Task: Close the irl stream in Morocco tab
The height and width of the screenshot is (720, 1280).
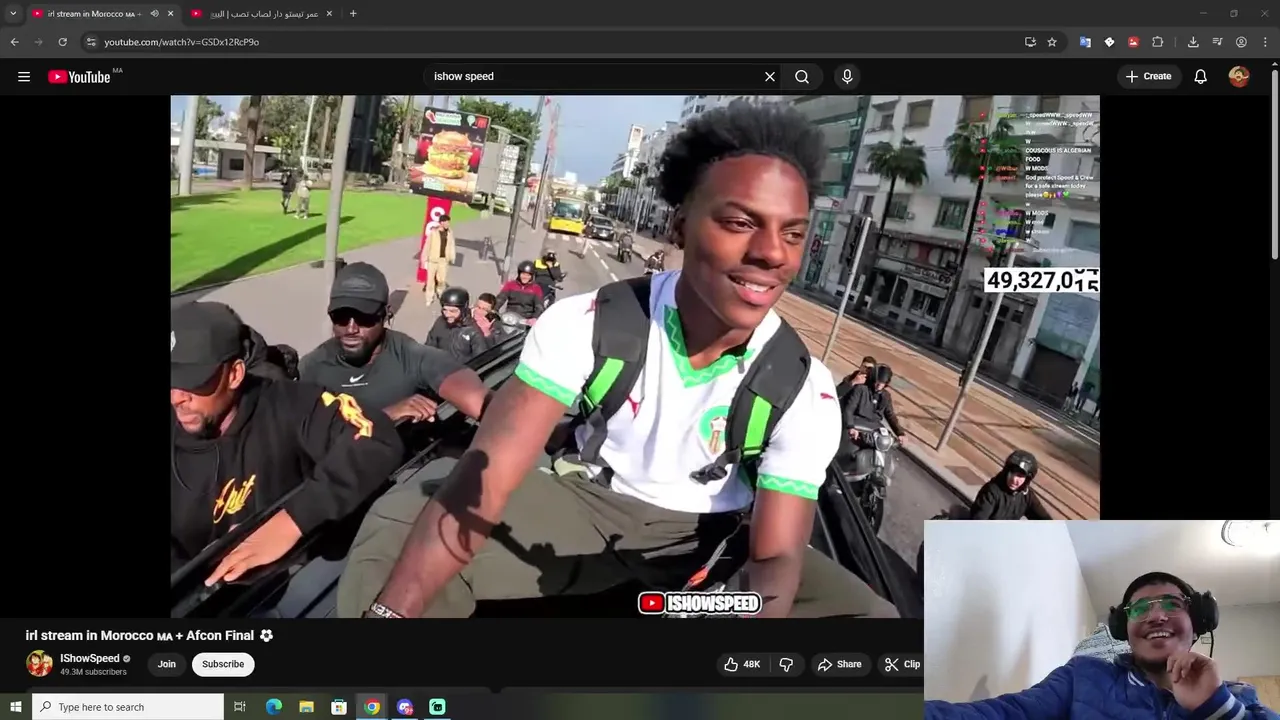Action: click(x=170, y=14)
